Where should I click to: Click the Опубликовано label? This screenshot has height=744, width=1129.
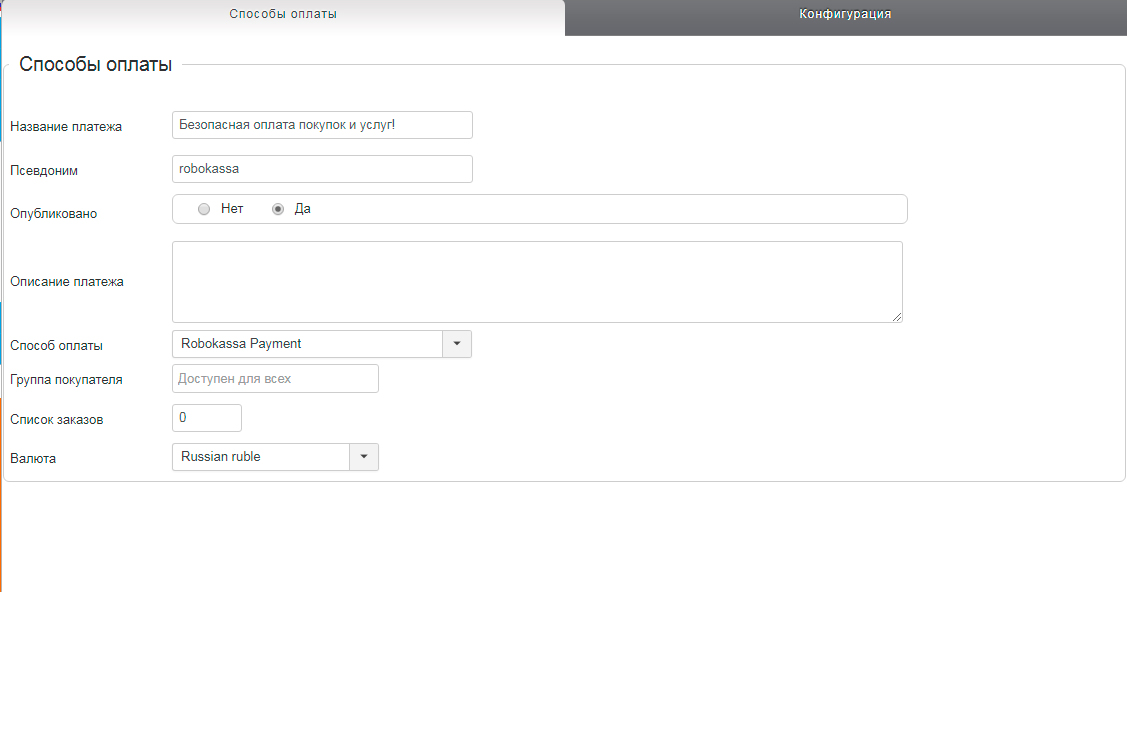pyautogui.click(x=54, y=214)
